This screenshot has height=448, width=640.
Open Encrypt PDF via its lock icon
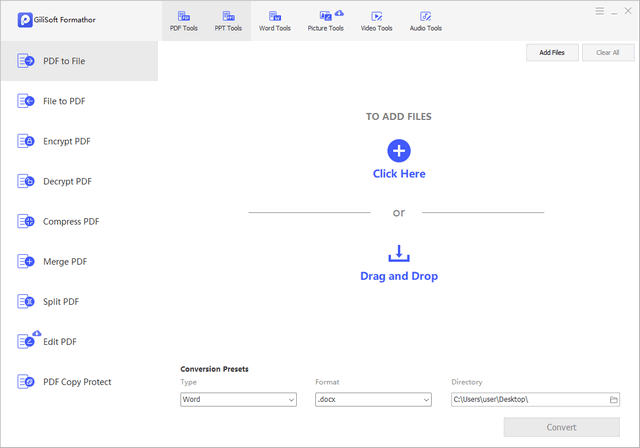coord(26,141)
